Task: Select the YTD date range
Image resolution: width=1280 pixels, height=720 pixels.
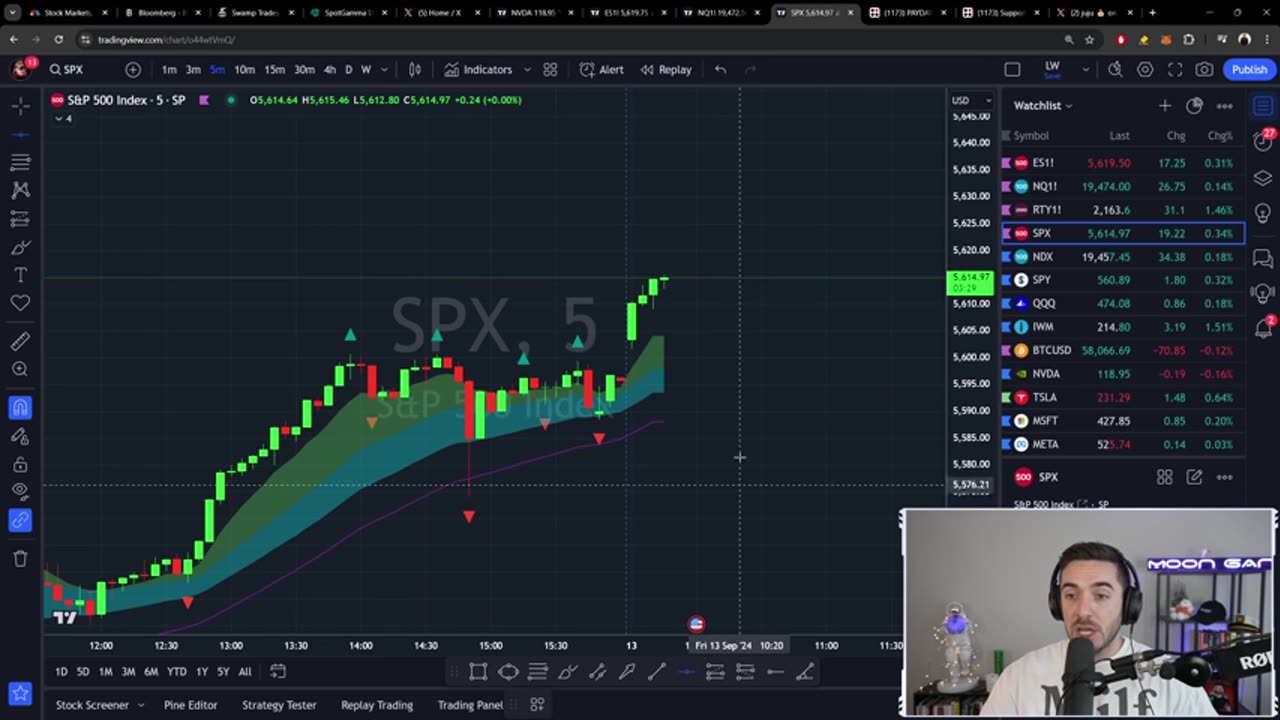Action: 176,671
